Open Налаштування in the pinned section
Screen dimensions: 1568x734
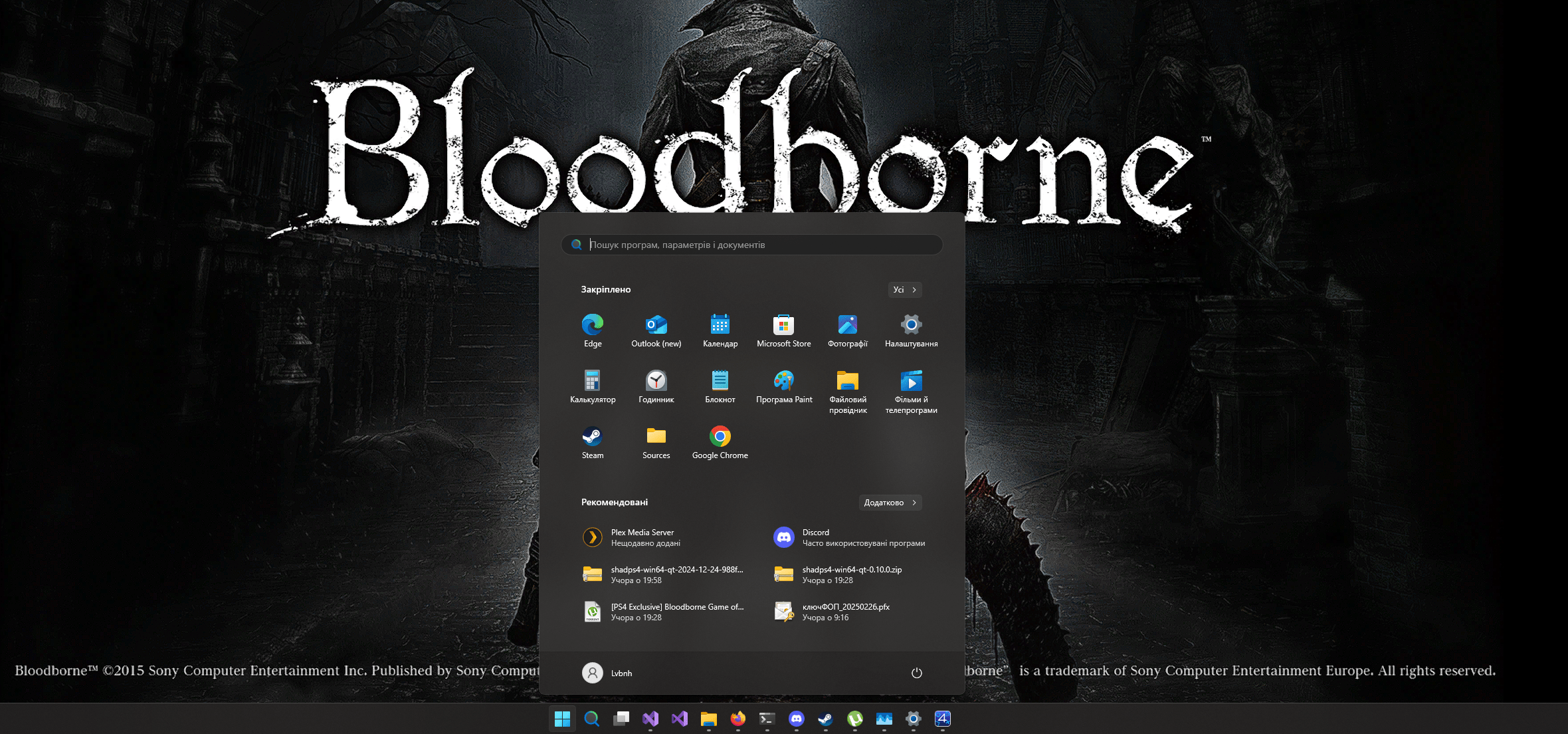(x=912, y=331)
